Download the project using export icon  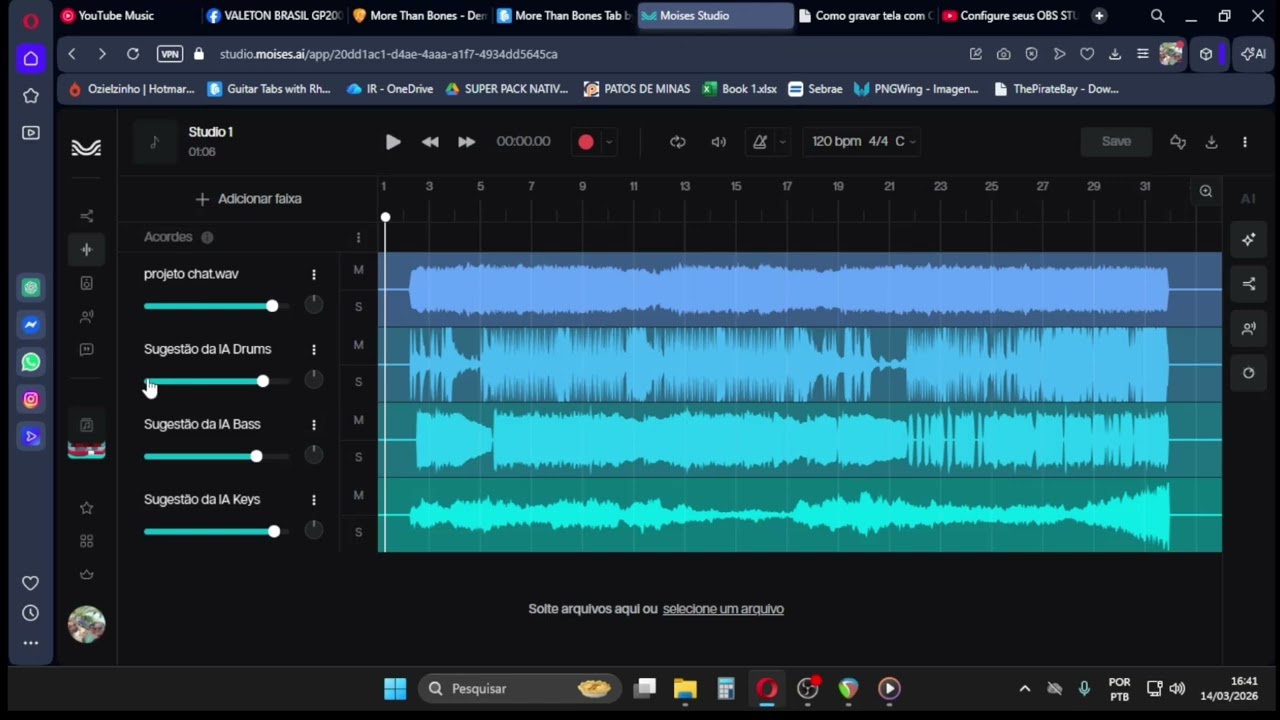pos(1211,142)
